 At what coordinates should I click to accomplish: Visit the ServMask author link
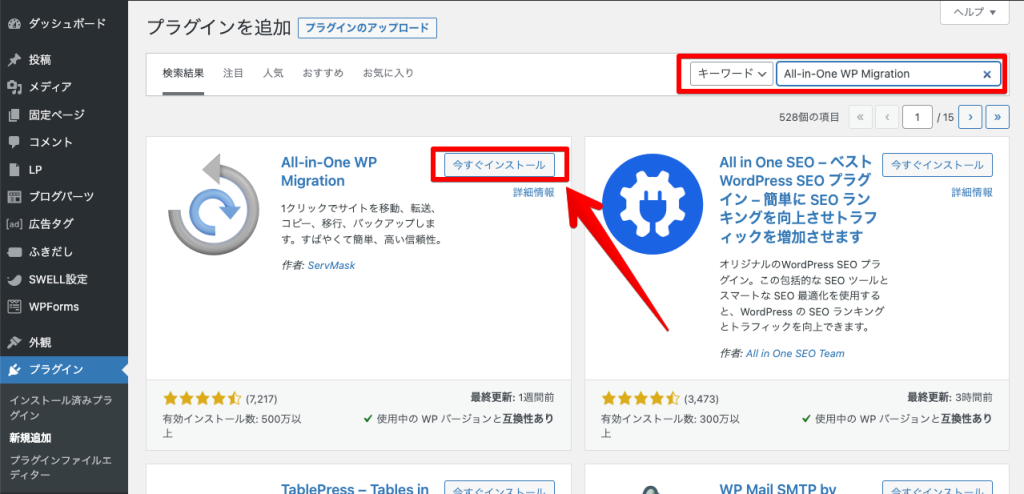pos(331,265)
